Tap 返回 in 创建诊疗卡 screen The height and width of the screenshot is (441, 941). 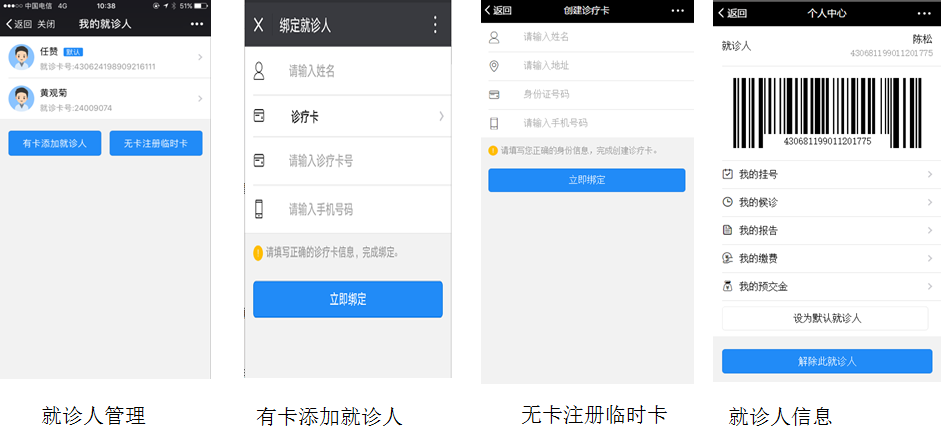coord(498,11)
